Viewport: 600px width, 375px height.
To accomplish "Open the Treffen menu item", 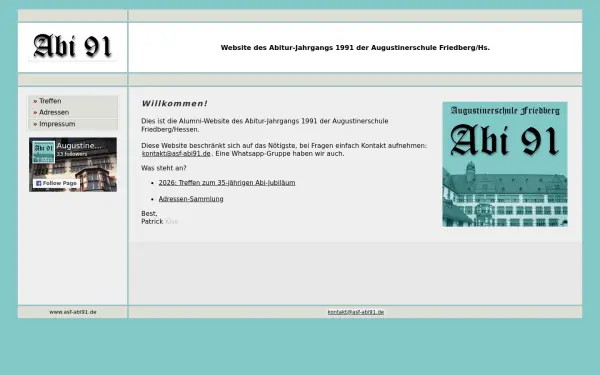I will click(x=73, y=101).
